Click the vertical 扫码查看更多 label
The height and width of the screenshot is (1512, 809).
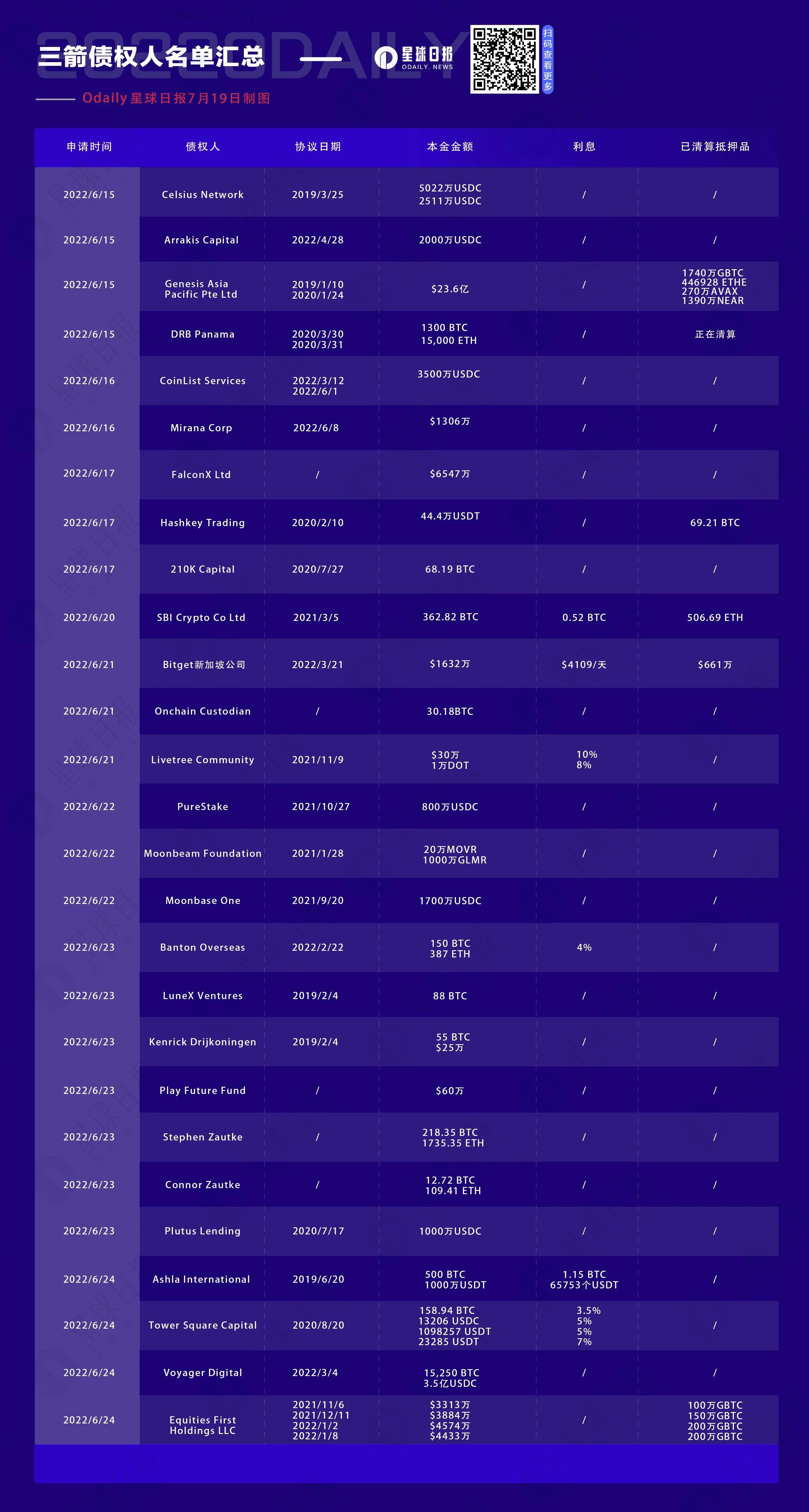[x=548, y=59]
